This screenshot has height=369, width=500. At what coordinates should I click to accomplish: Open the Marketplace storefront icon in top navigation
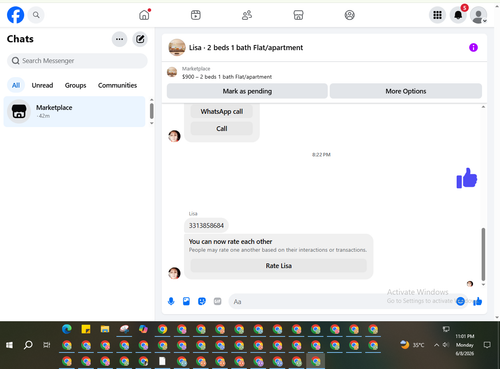298,15
